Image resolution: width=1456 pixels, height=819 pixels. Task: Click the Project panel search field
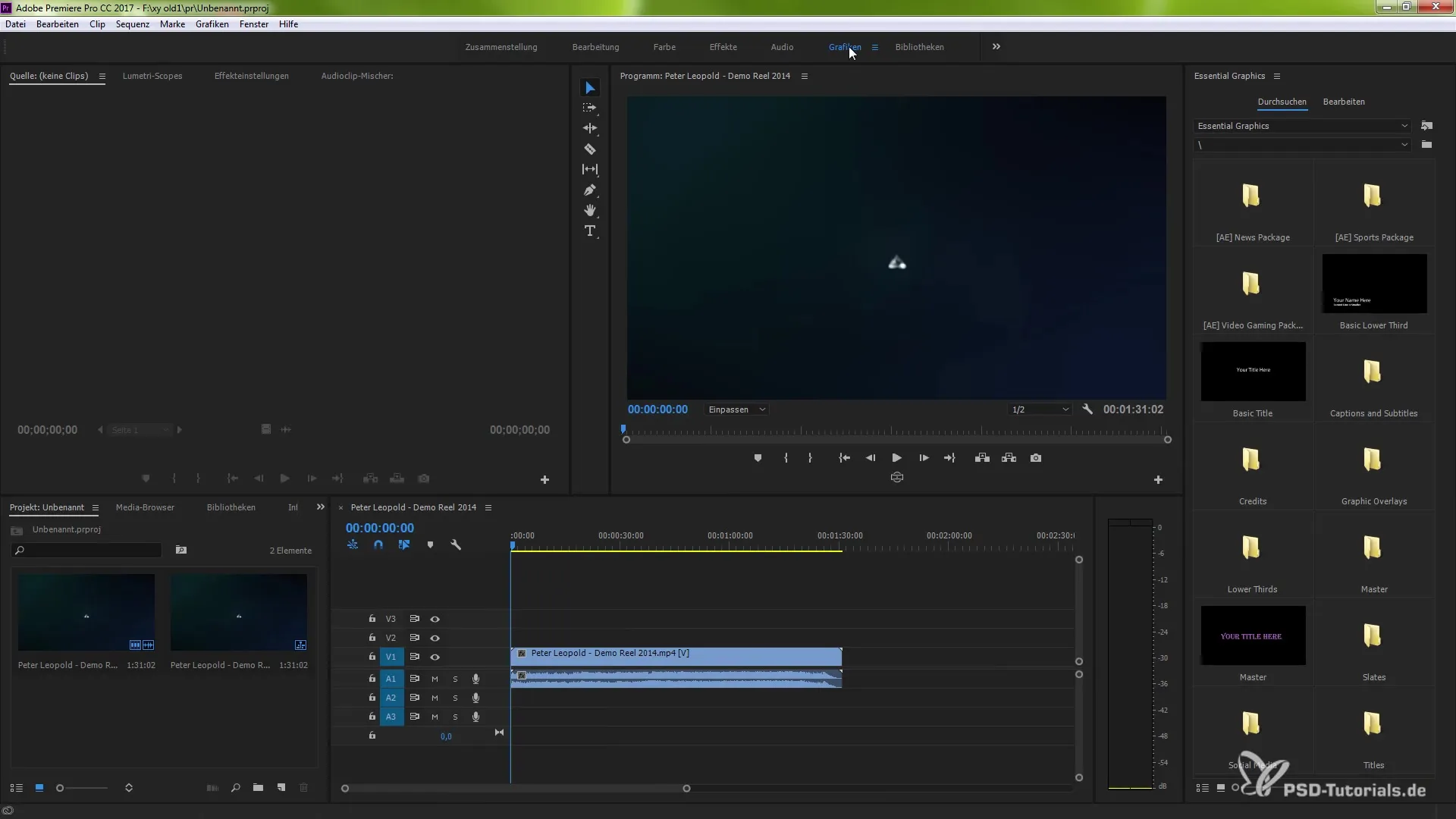(x=87, y=551)
